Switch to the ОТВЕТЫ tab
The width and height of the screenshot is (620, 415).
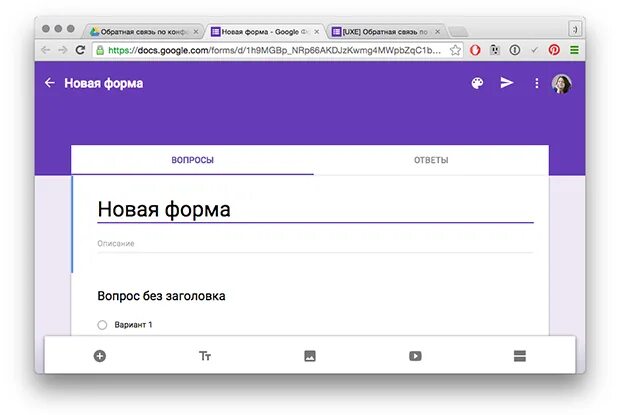pos(431,160)
